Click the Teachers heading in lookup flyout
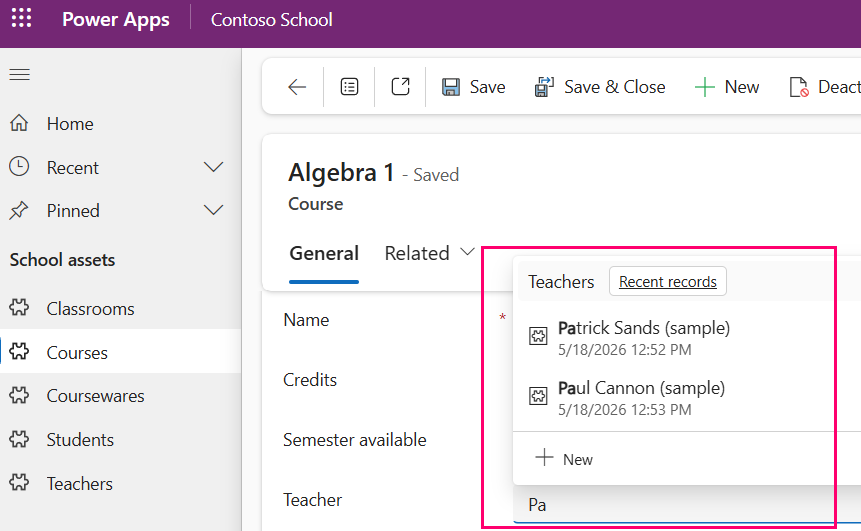 pos(561,282)
